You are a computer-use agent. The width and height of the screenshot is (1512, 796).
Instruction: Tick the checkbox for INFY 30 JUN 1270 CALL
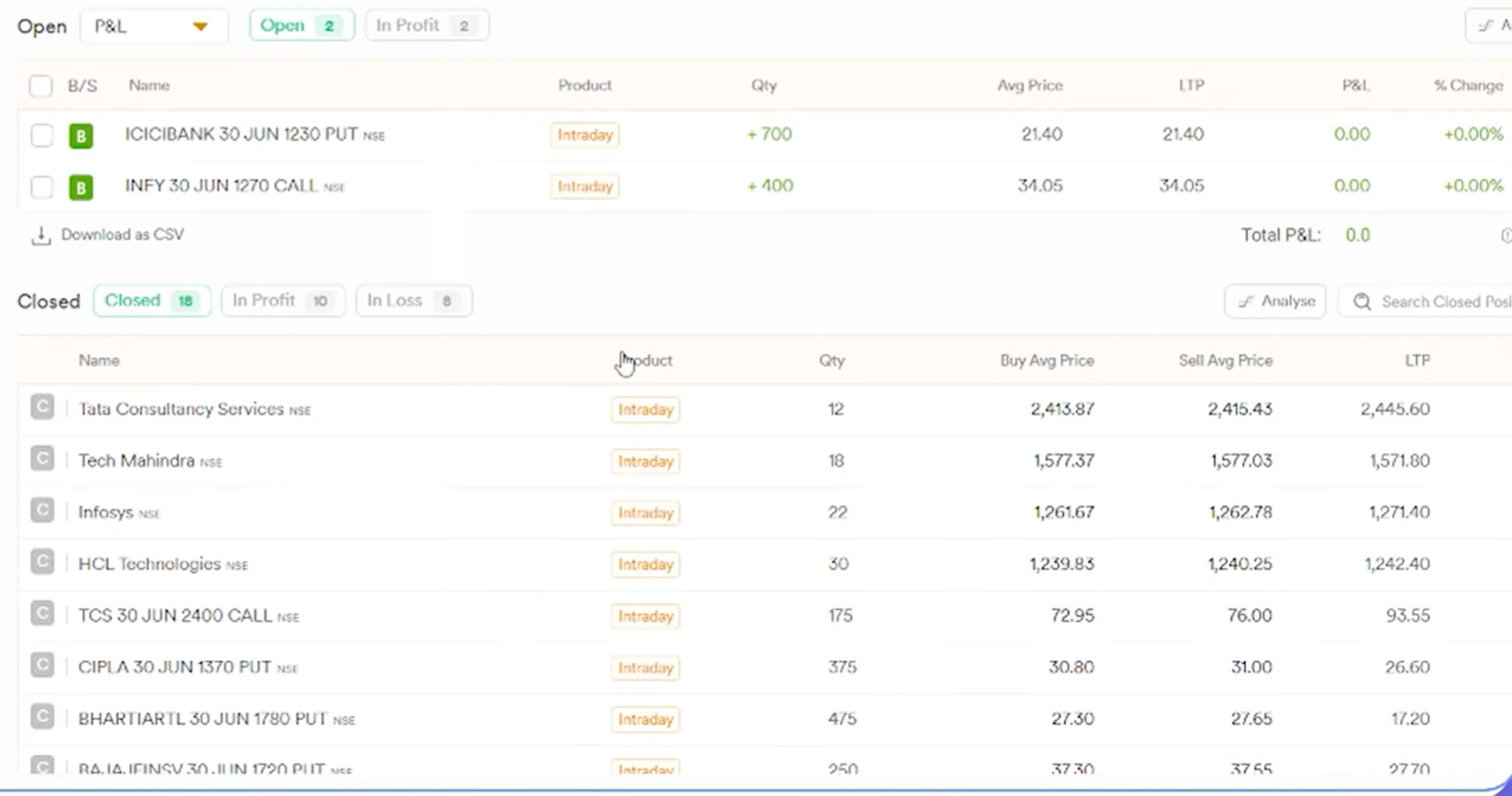(41, 187)
